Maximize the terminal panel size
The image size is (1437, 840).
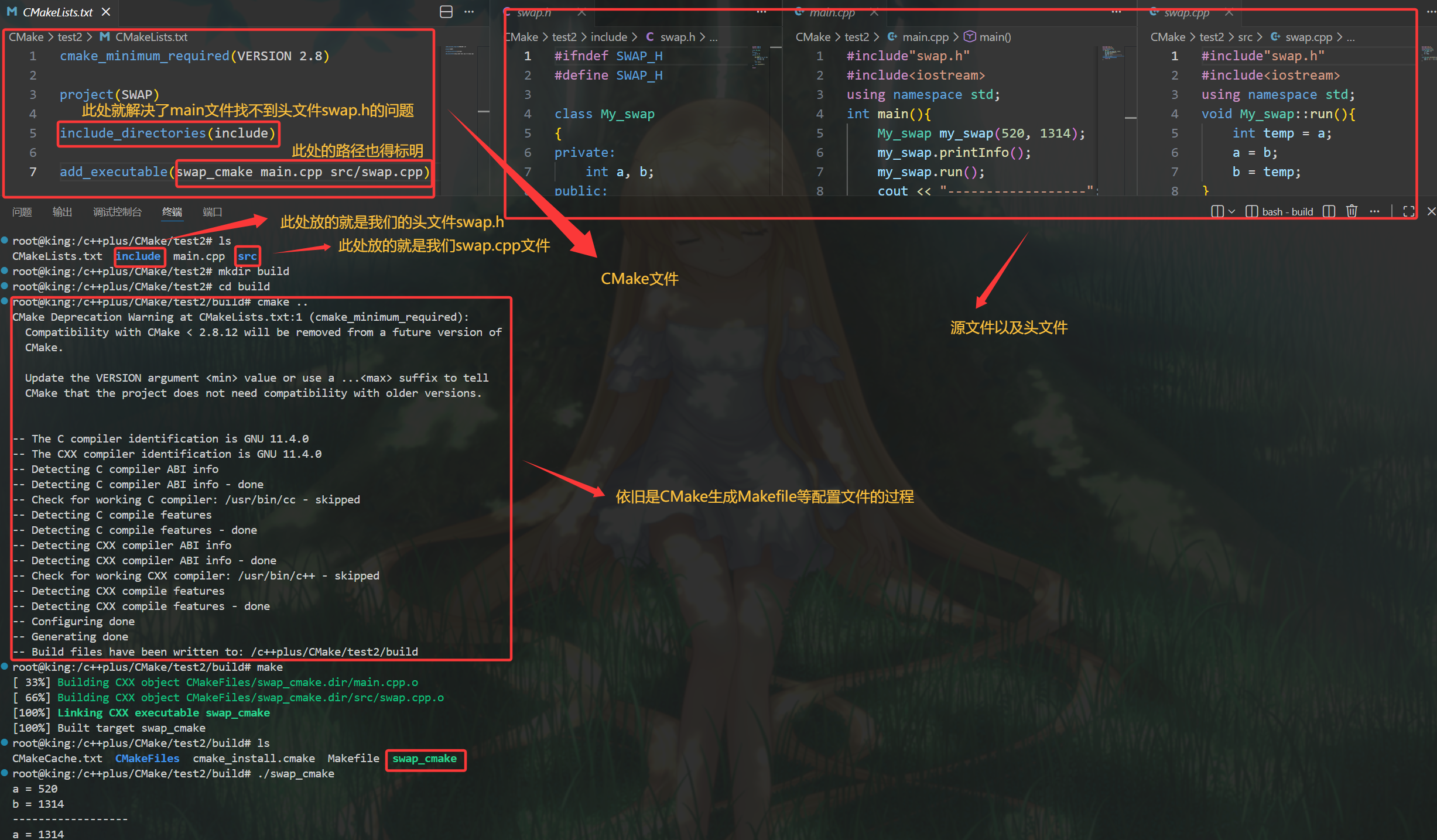pos(1409,211)
